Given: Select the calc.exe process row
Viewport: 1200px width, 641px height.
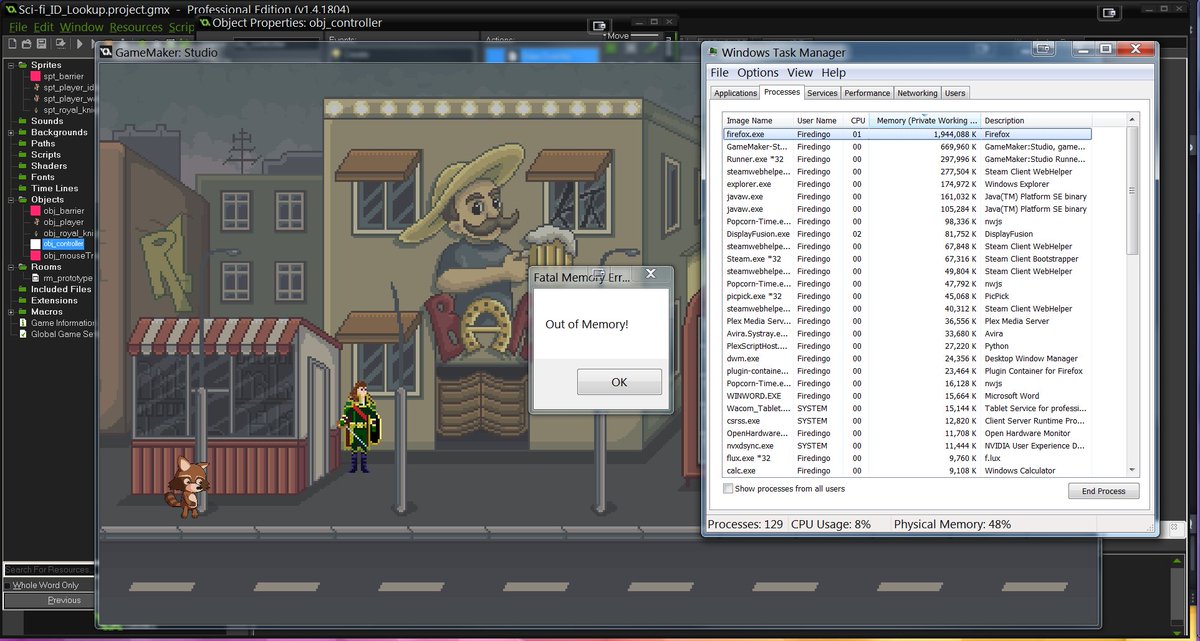Looking at the screenshot, I should [x=907, y=471].
